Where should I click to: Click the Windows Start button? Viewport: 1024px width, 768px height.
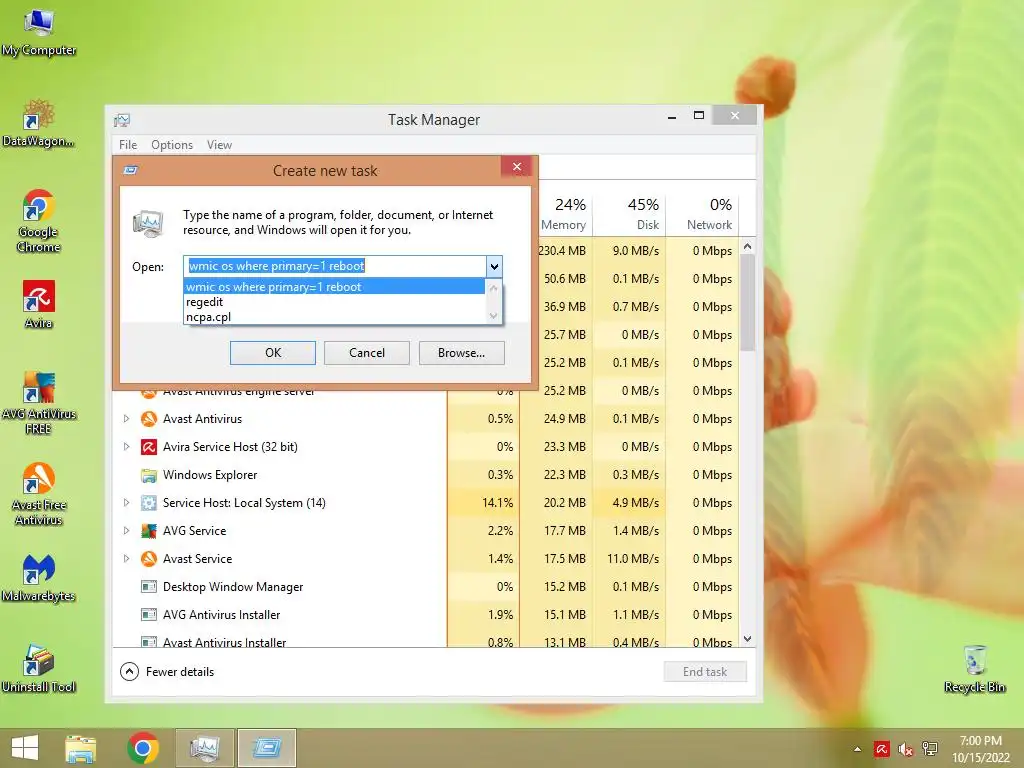[x=25, y=748]
